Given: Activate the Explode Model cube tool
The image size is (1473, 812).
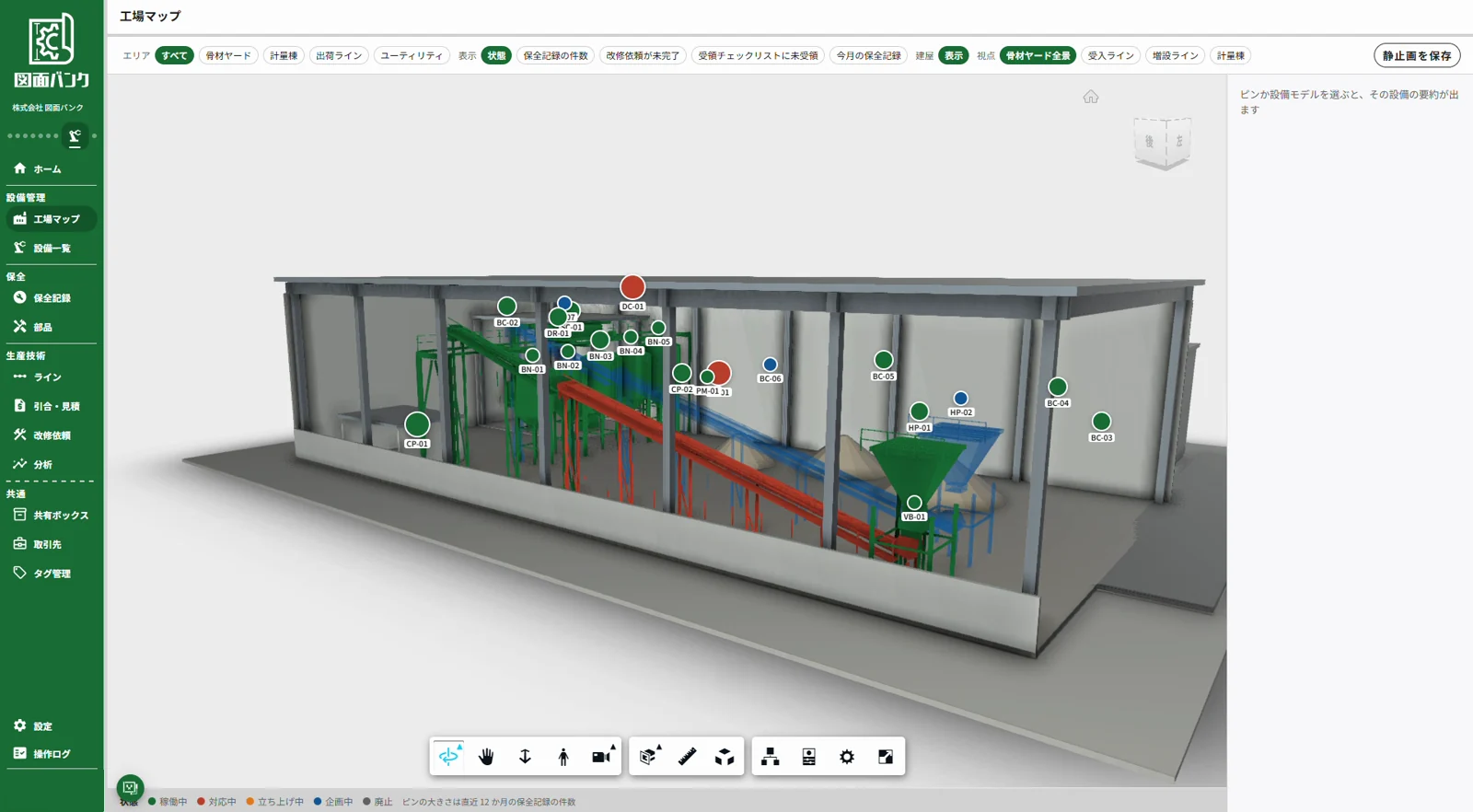Looking at the screenshot, I should (725, 757).
